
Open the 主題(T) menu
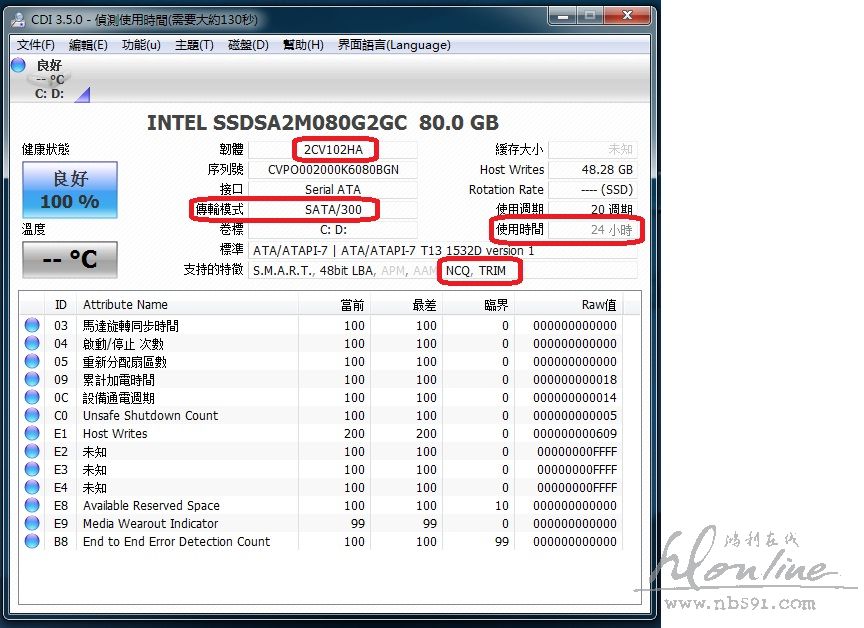coord(194,45)
